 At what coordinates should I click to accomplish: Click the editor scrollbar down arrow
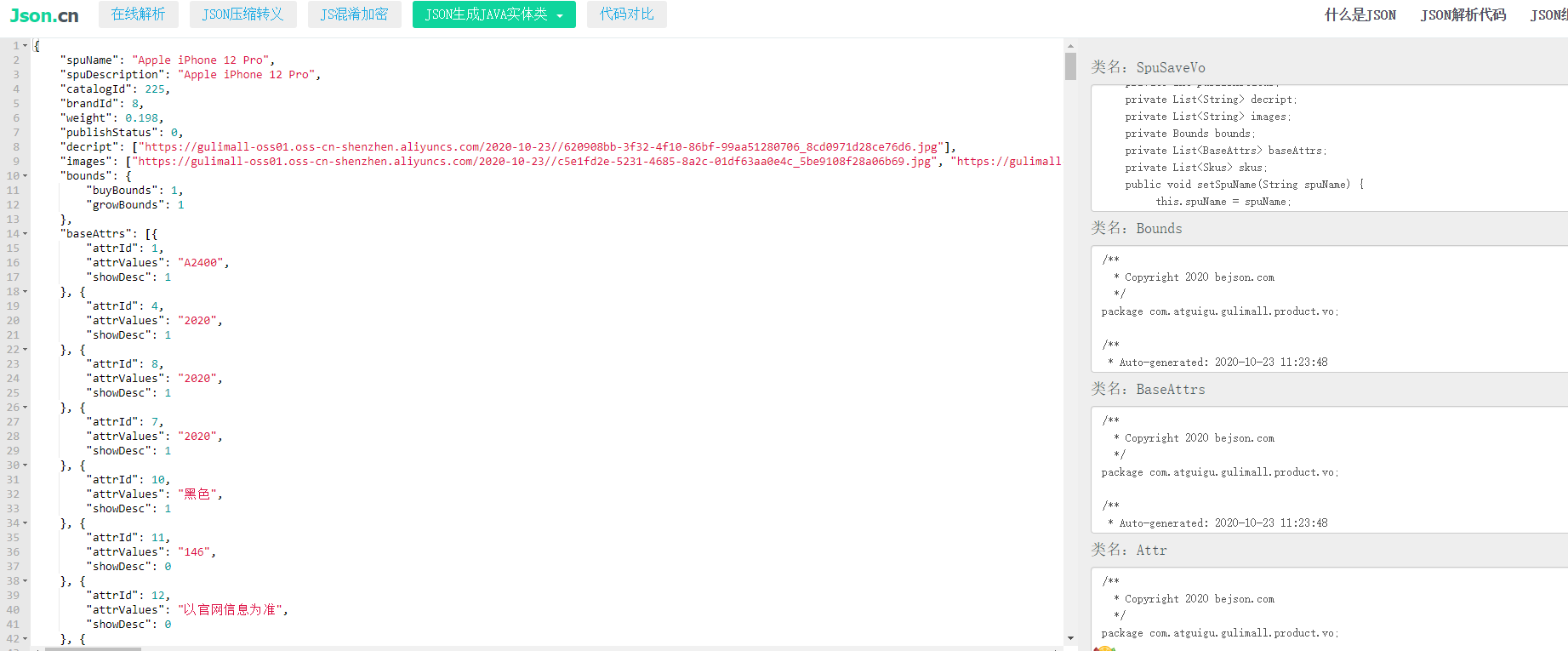coord(1070,638)
